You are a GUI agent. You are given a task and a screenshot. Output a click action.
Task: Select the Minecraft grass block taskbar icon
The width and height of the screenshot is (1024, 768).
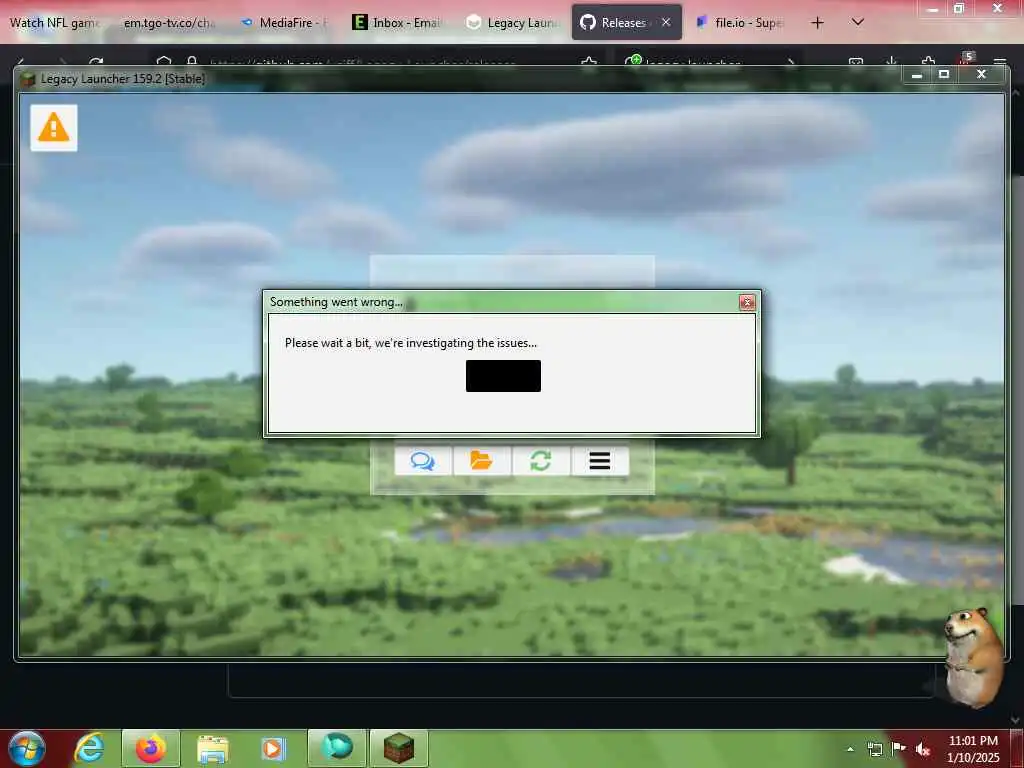tap(399, 748)
